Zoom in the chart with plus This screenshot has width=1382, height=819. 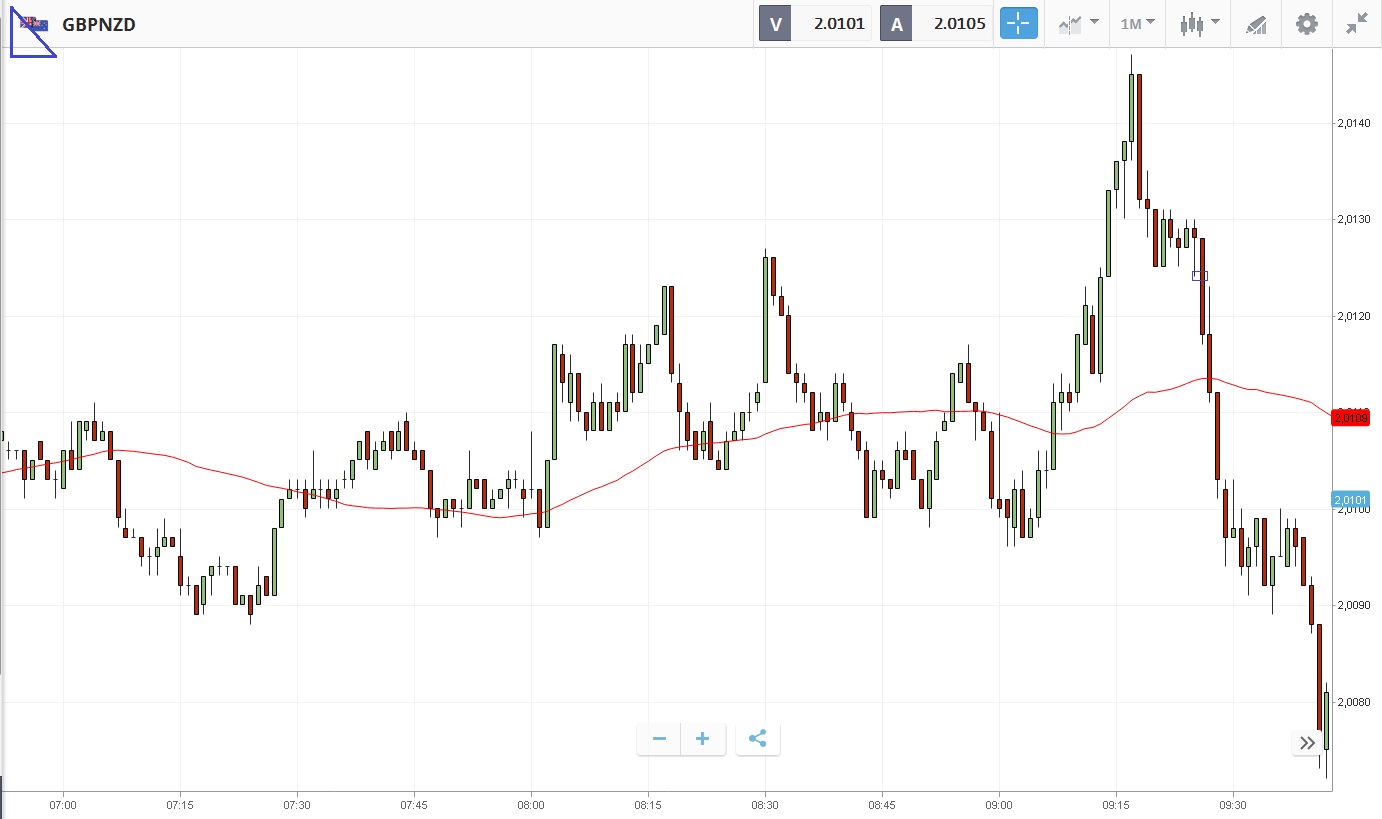pyautogui.click(x=703, y=739)
